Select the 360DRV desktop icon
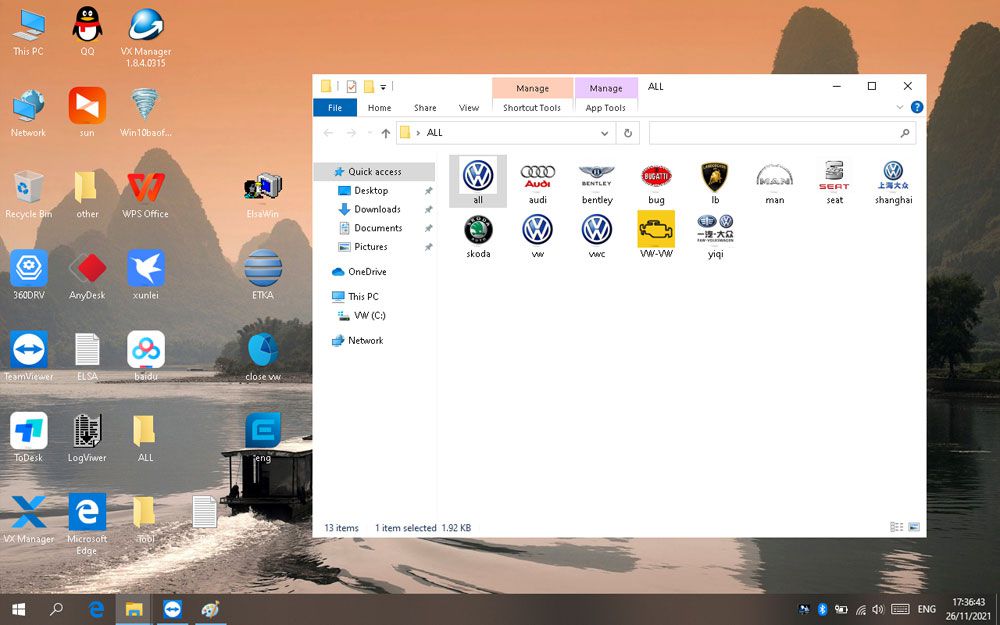The height and width of the screenshot is (625, 1000). tap(29, 274)
